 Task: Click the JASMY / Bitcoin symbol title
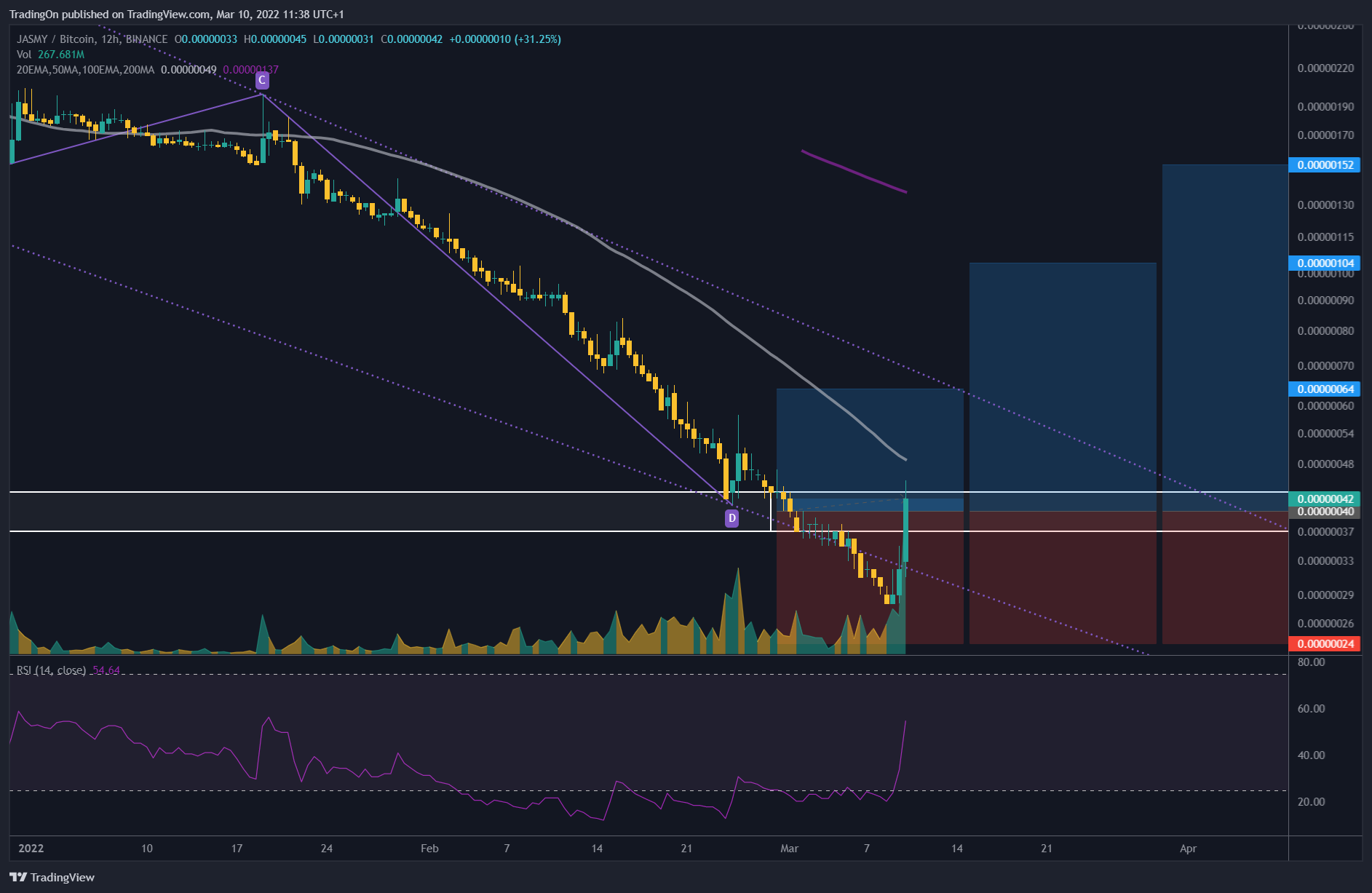tap(56, 39)
